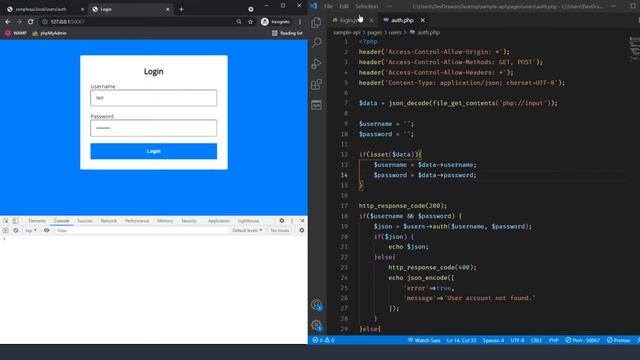Image resolution: width=640 pixels, height=360 pixels.
Task: Change the PHP language mode in status bar
Action: [553, 340]
